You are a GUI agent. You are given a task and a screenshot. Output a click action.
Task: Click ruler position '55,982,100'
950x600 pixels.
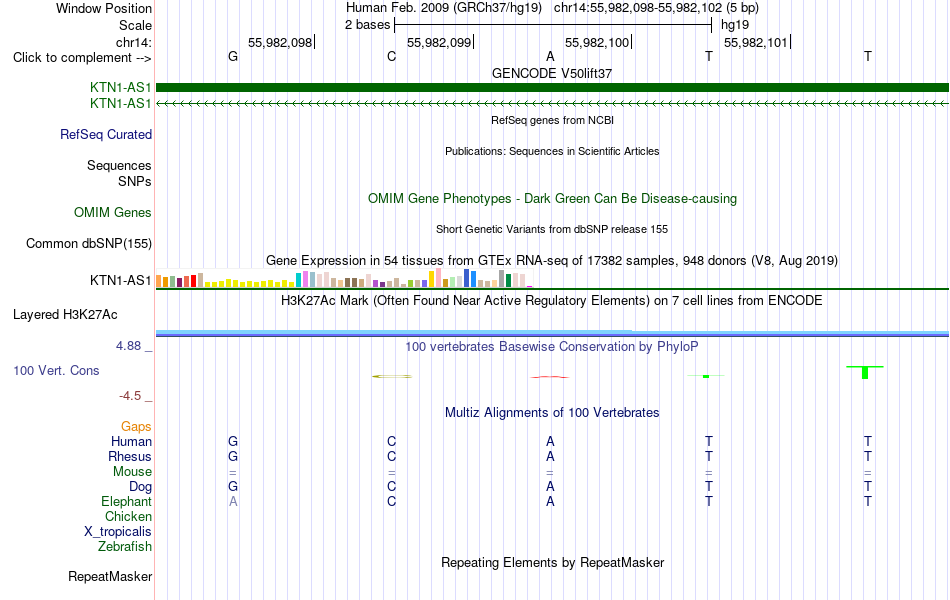pos(597,42)
